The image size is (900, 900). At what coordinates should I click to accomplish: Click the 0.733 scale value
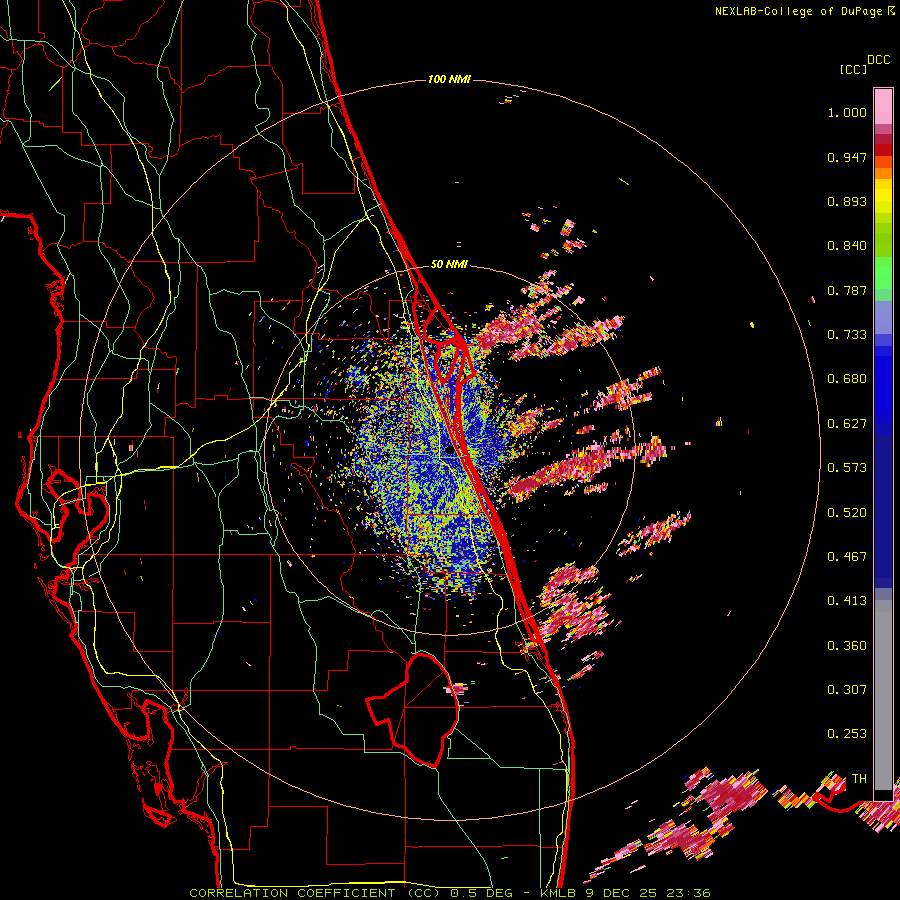tap(847, 335)
